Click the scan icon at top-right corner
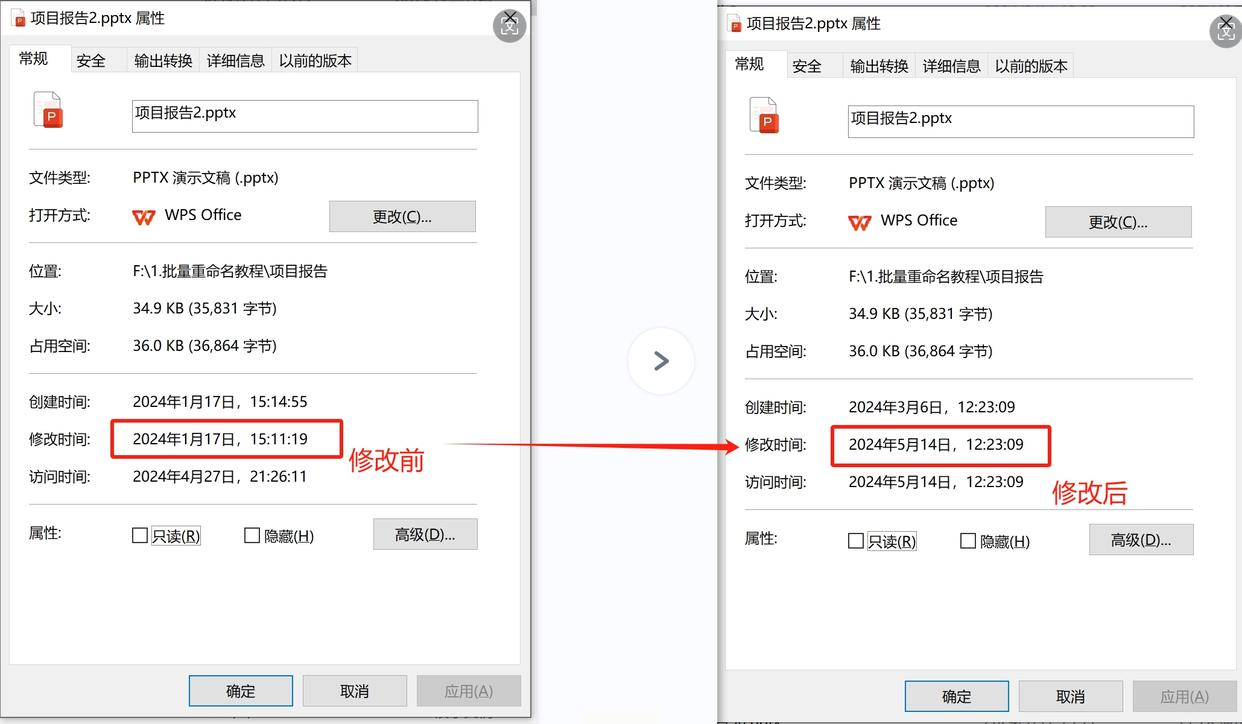1242x724 pixels. (1226, 31)
